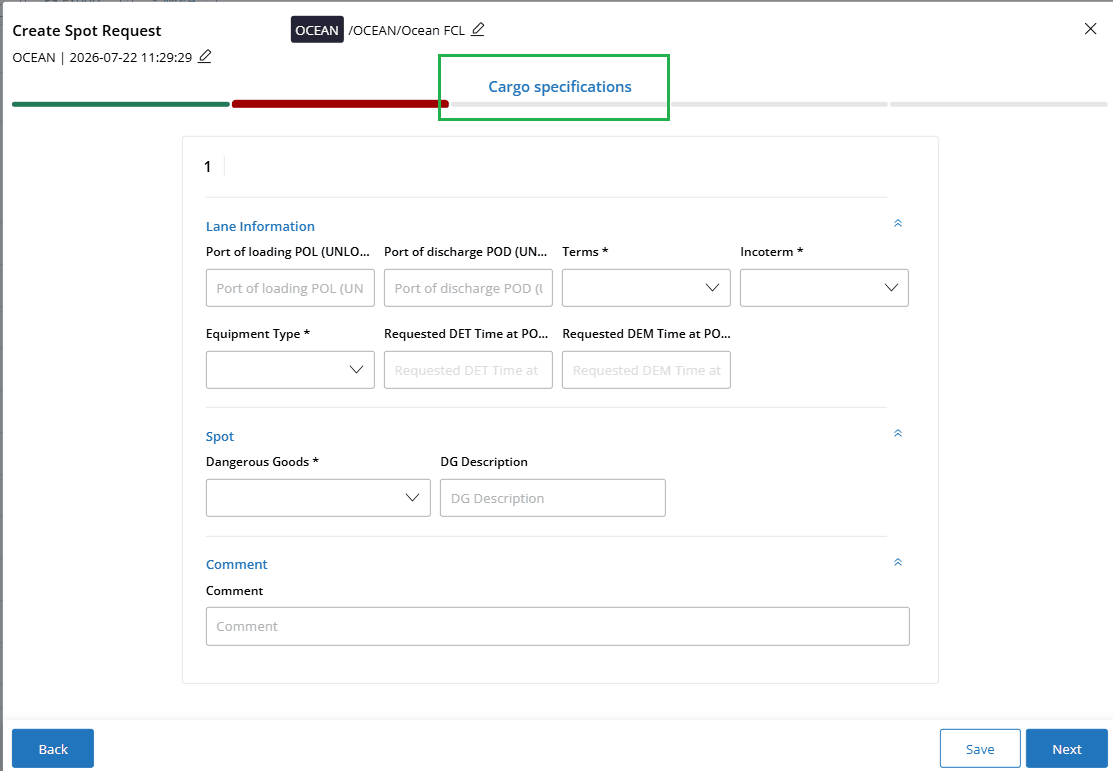Screen dimensions: 1113x772
Task: Click the /OCEAN/Ocean FCL text
Action: pyautogui.click(x=407, y=30)
